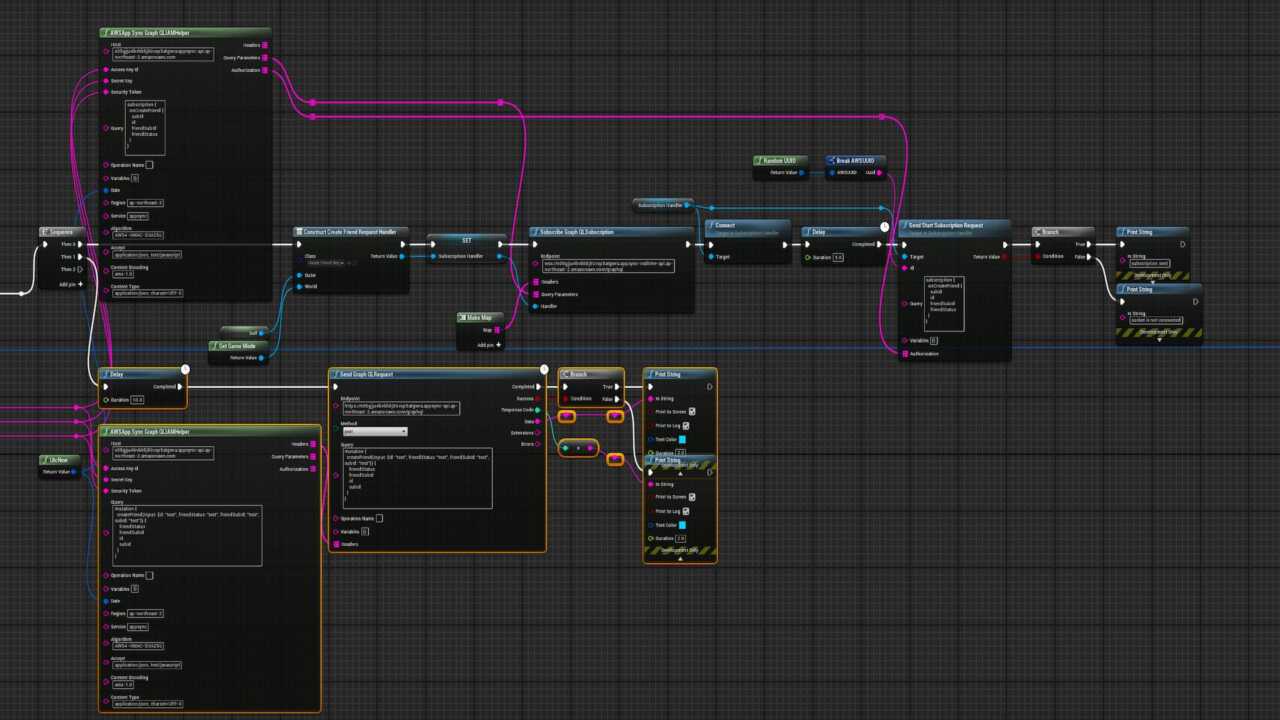Click Random UUID Return Value pin
The height and width of the screenshot is (720, 1280).
[802, 173]
